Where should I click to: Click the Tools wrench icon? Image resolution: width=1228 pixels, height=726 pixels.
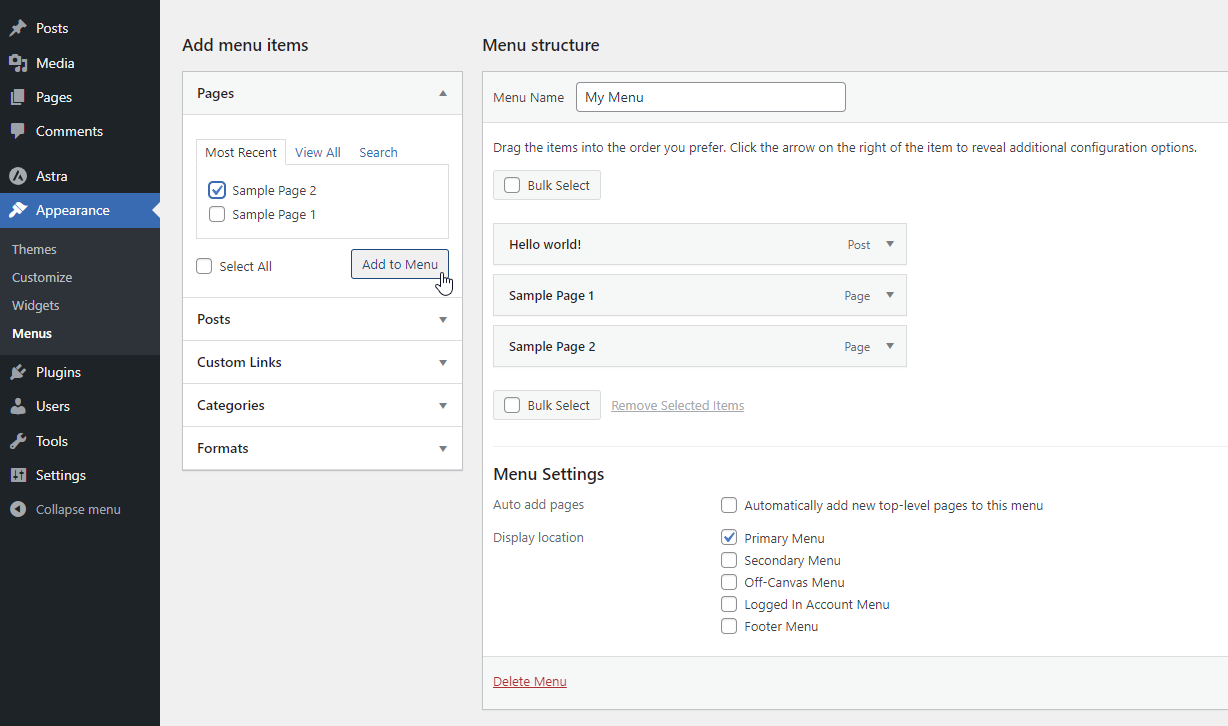(18, 441)
